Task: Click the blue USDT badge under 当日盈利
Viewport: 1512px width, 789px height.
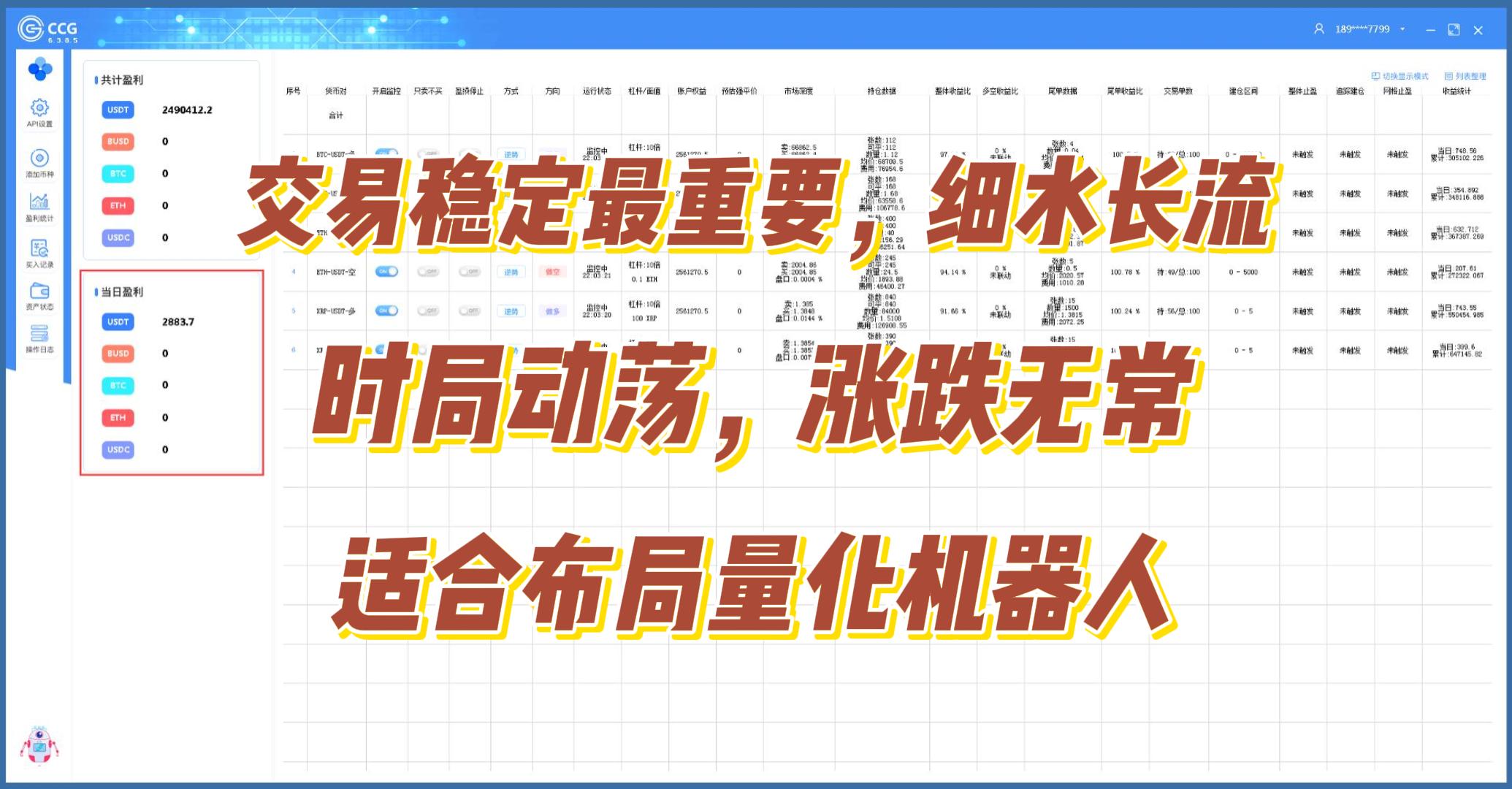Action: pyautogui.click(x=118, y=321)
